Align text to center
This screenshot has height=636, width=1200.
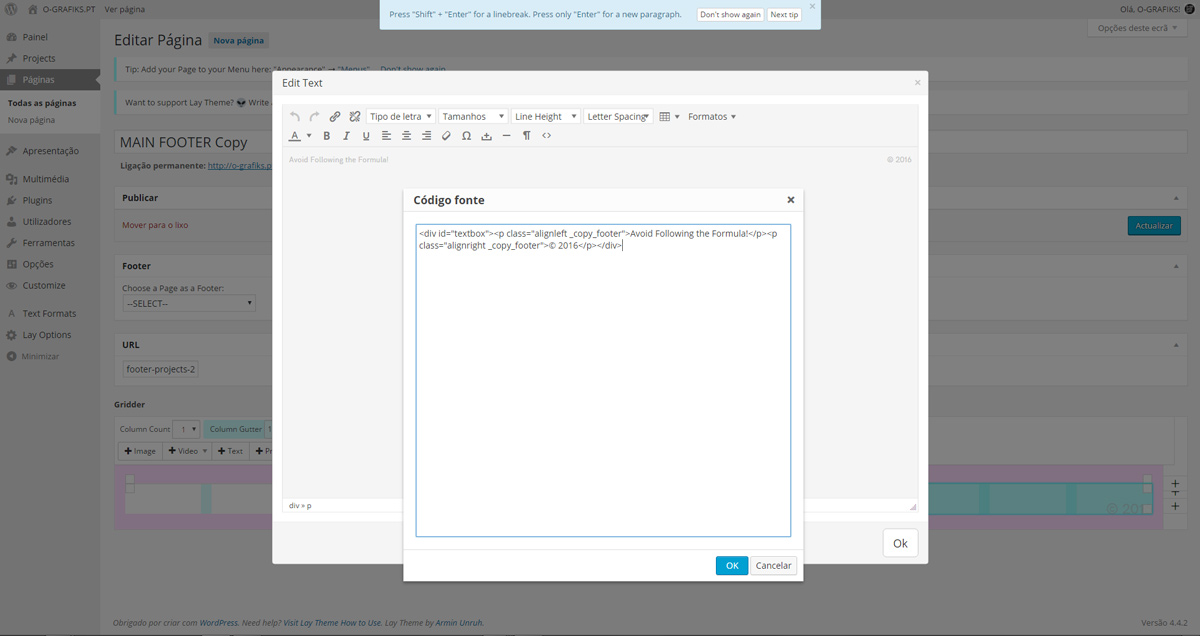406,136
